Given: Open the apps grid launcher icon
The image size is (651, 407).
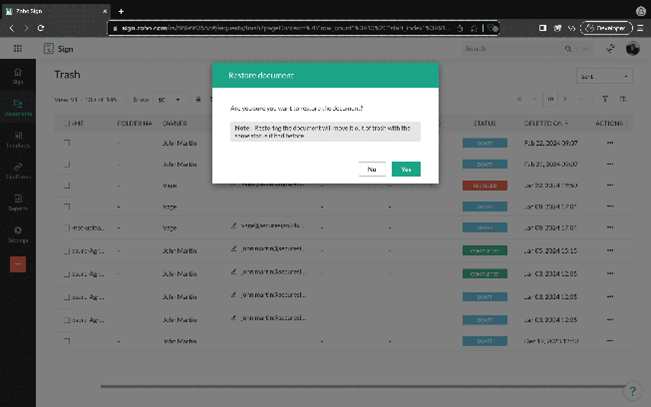Looking at the screenshot, I should [18, 48].
